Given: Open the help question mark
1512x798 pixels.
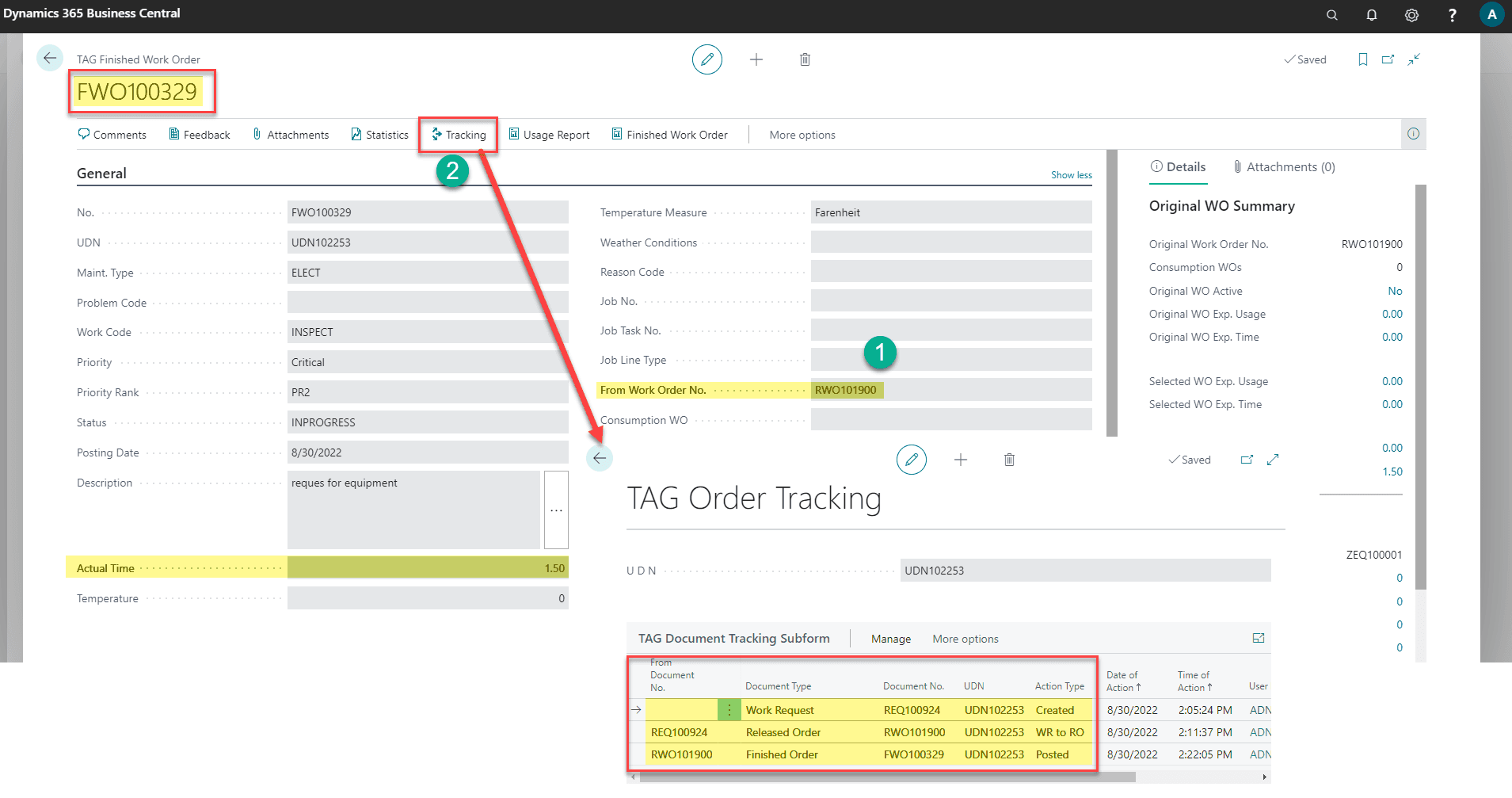Looking at the screenshot, I should click(x=1452, y=15).
